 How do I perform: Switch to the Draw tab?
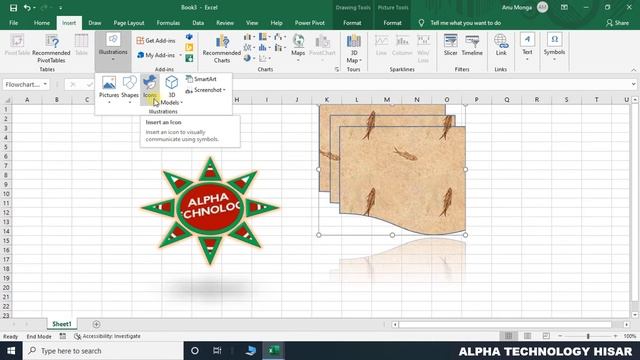pos(95,23)
